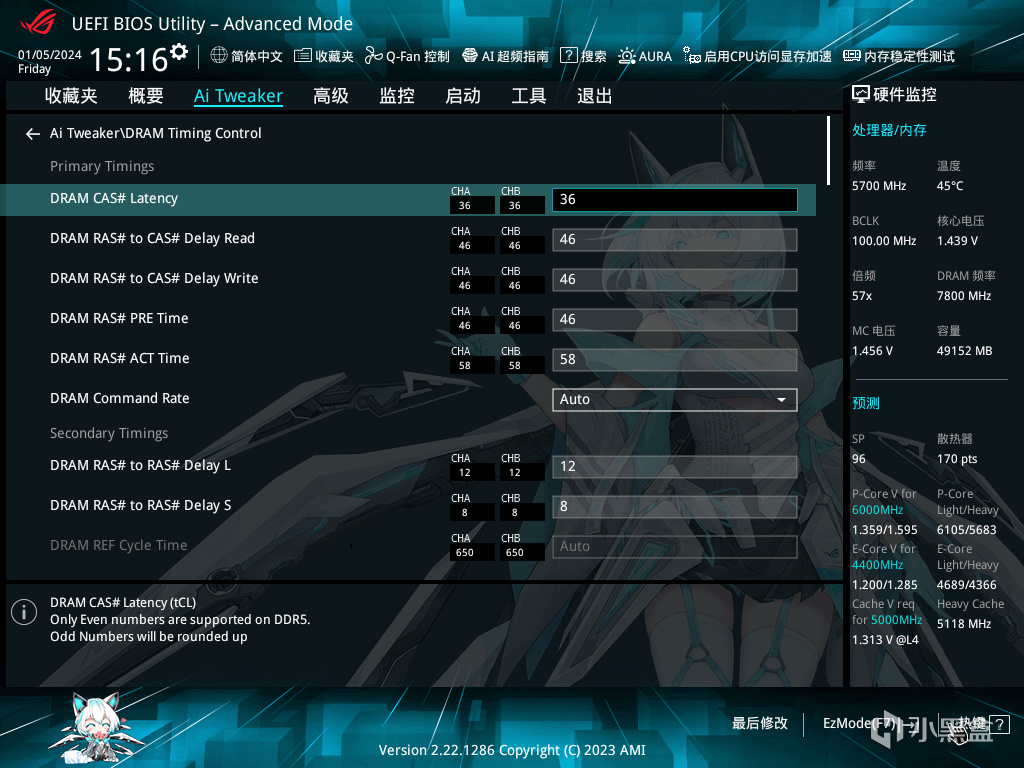Image resolution: width=1024 pixels, height=768 pixels.
Task: Click 最后修改 at the bottom
Action: [760, 724]
